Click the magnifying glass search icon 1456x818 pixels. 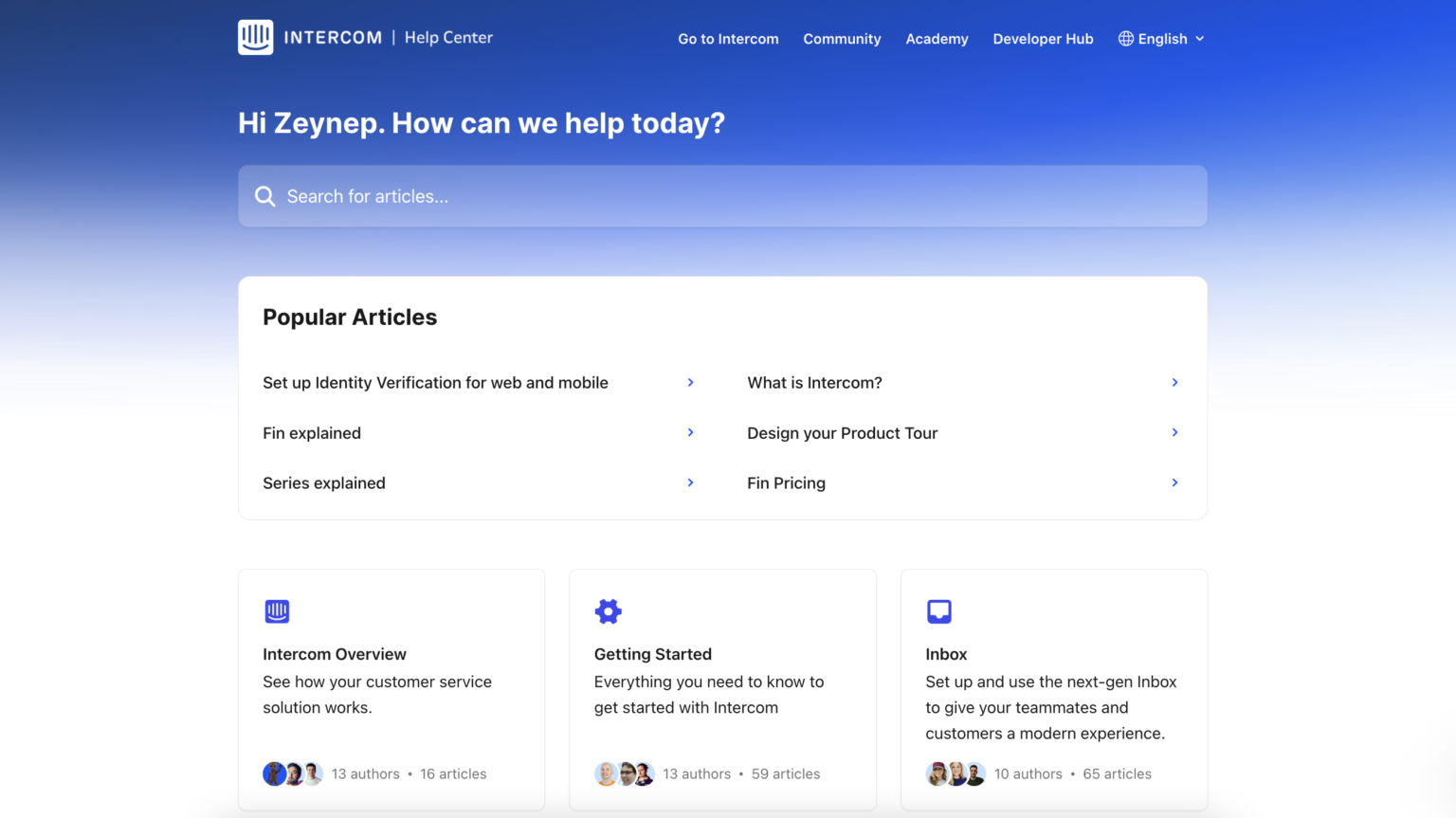(265, 196)
